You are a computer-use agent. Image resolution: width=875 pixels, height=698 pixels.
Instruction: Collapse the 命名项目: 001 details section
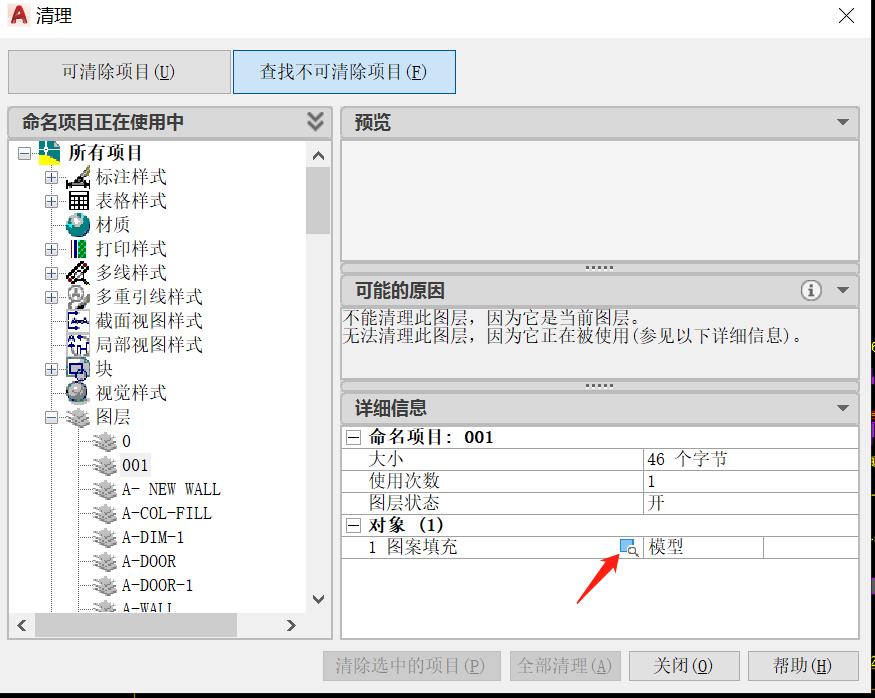[x=353, y=437]
